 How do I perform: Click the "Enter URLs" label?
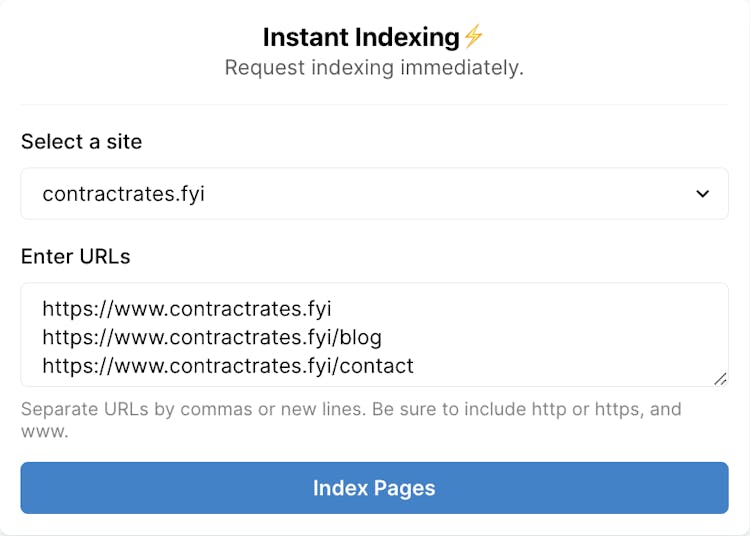[75, 256]
